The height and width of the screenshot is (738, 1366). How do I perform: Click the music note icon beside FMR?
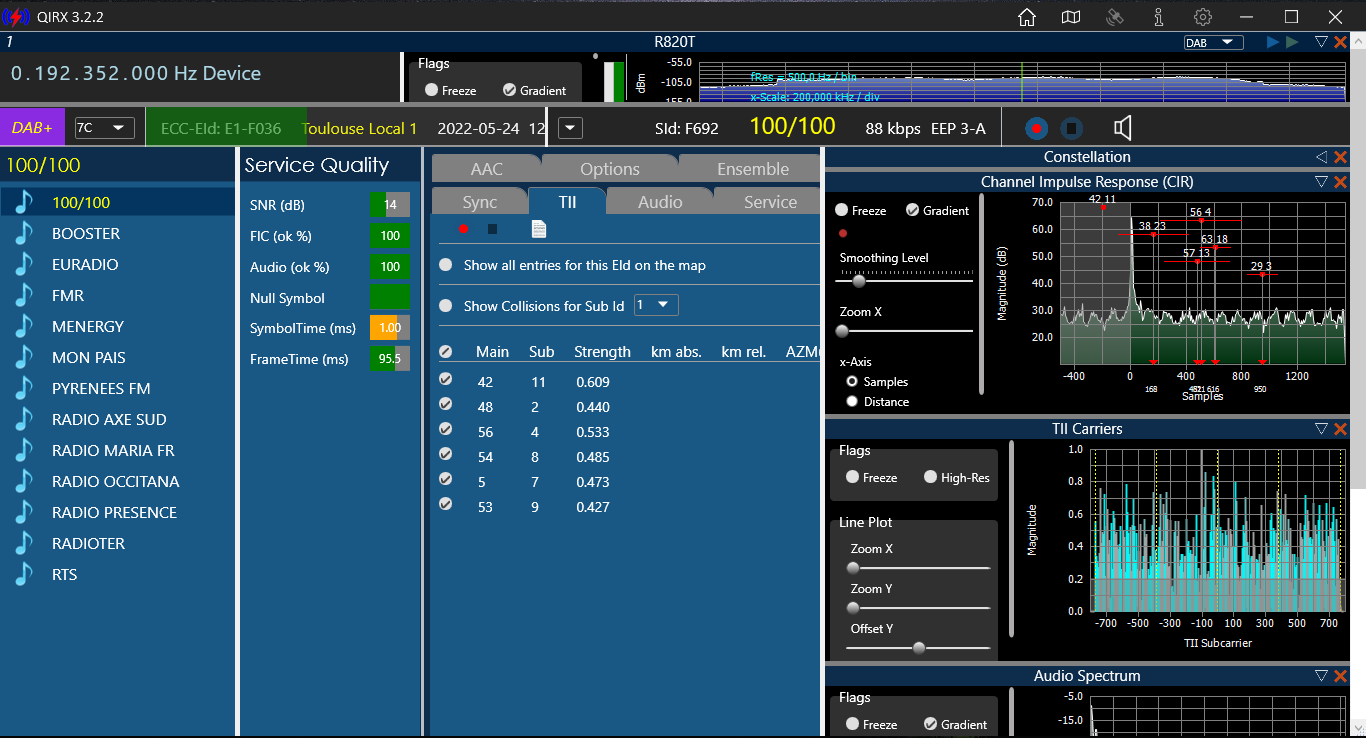pos(24,295)
